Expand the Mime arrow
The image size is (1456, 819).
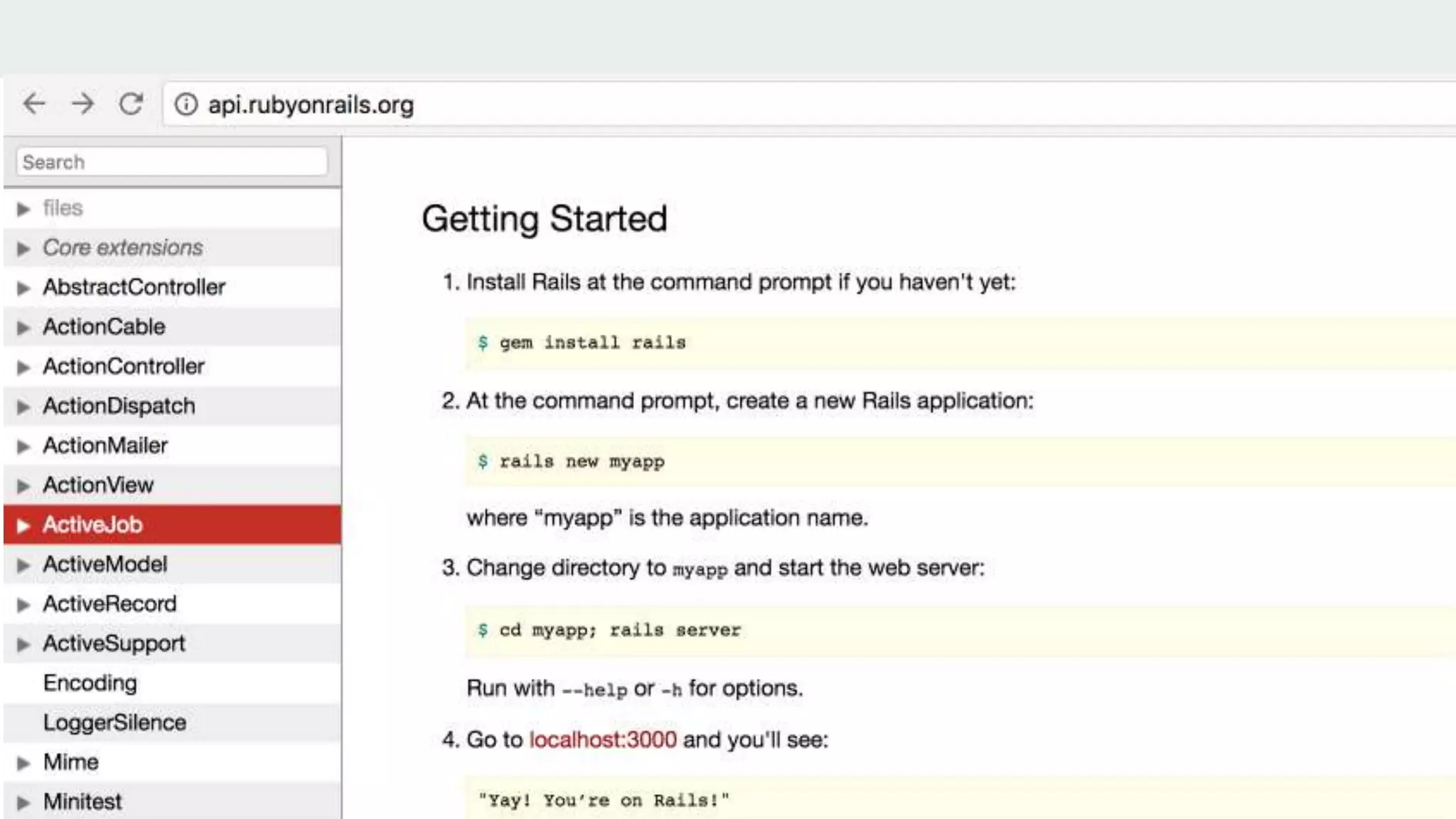[x=23, y=763]
